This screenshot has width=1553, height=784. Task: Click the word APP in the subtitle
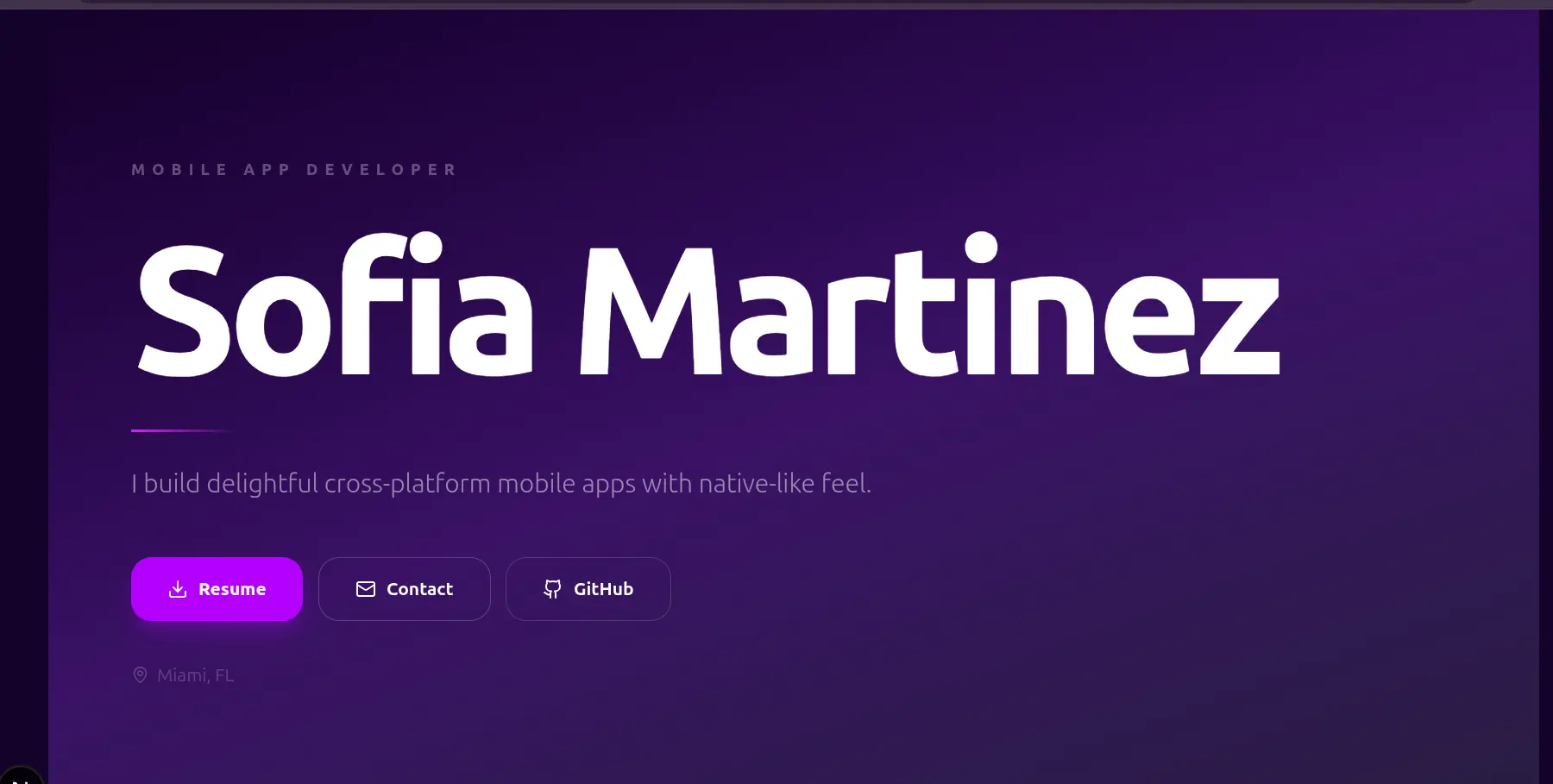coord(267,170)
